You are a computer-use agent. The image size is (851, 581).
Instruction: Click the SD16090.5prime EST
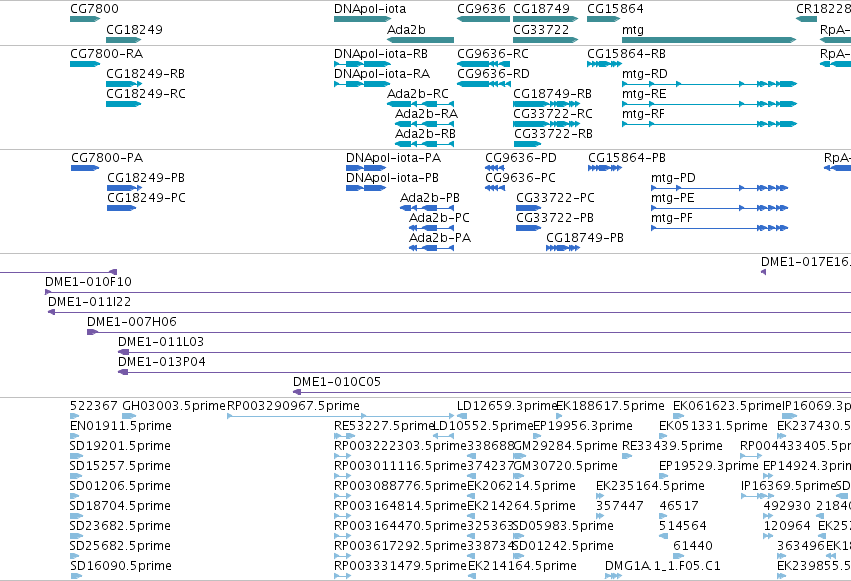(76, 576)
